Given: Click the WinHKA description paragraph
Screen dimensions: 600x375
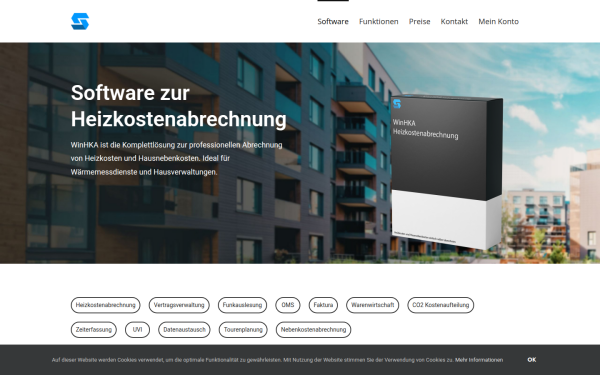Looking at the screenshot, I should pos(177,158).
